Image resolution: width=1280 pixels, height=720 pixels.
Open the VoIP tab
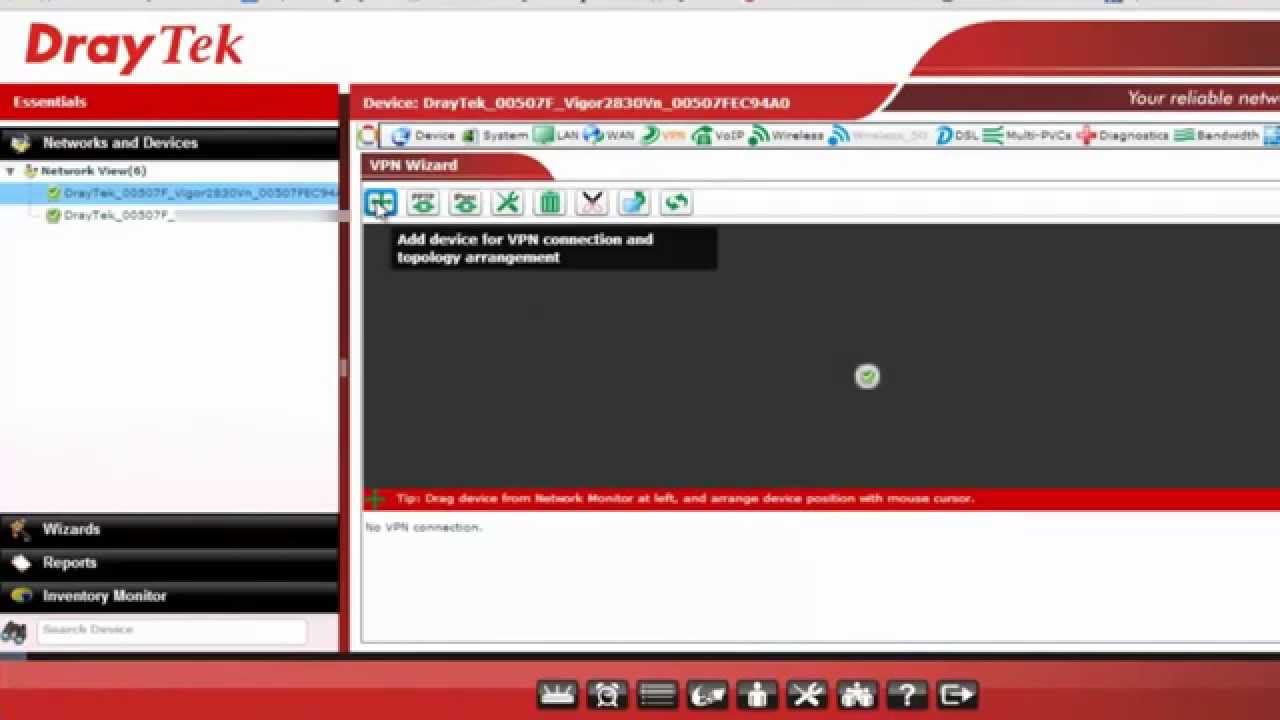click(x=718, y=135)
